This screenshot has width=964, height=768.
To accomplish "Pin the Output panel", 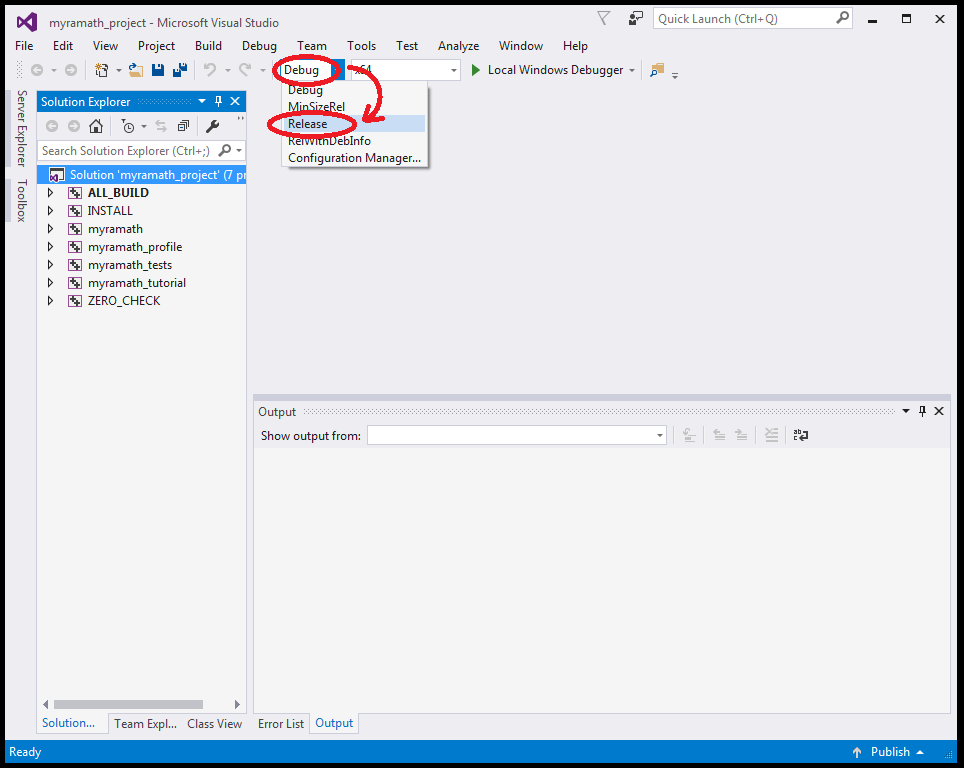I will 922,411.
